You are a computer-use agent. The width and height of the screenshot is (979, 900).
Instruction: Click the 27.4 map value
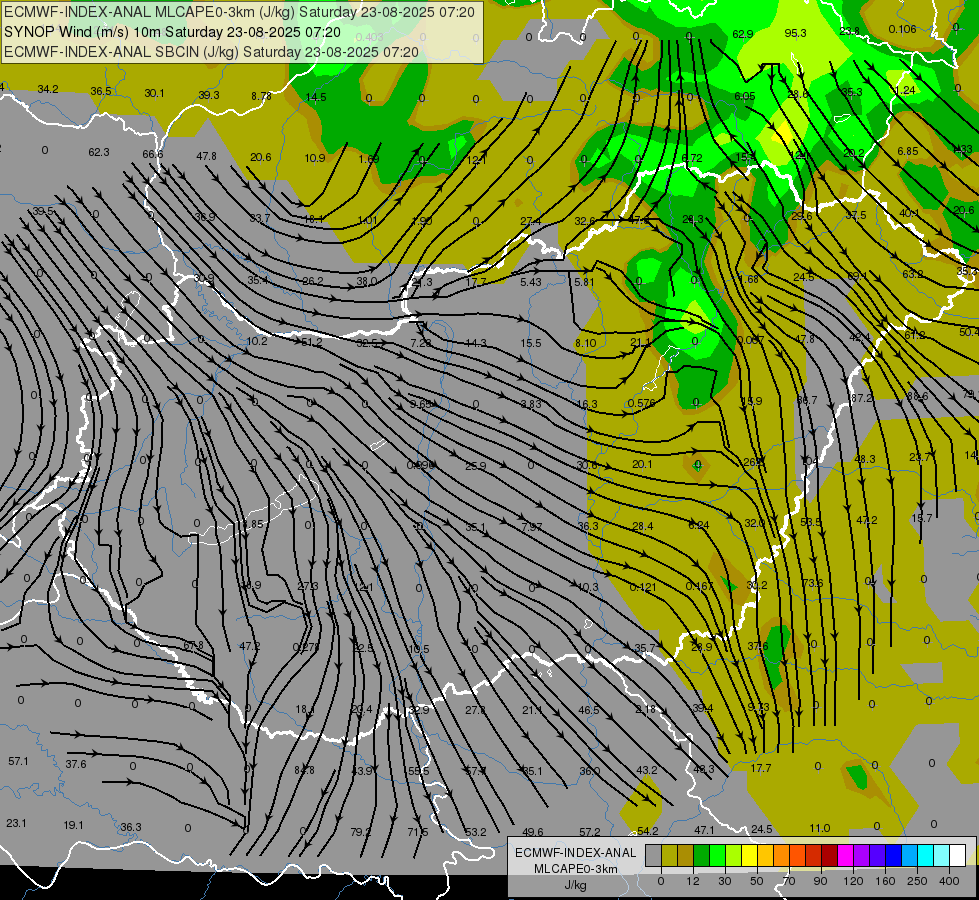(x=531, y=221)
